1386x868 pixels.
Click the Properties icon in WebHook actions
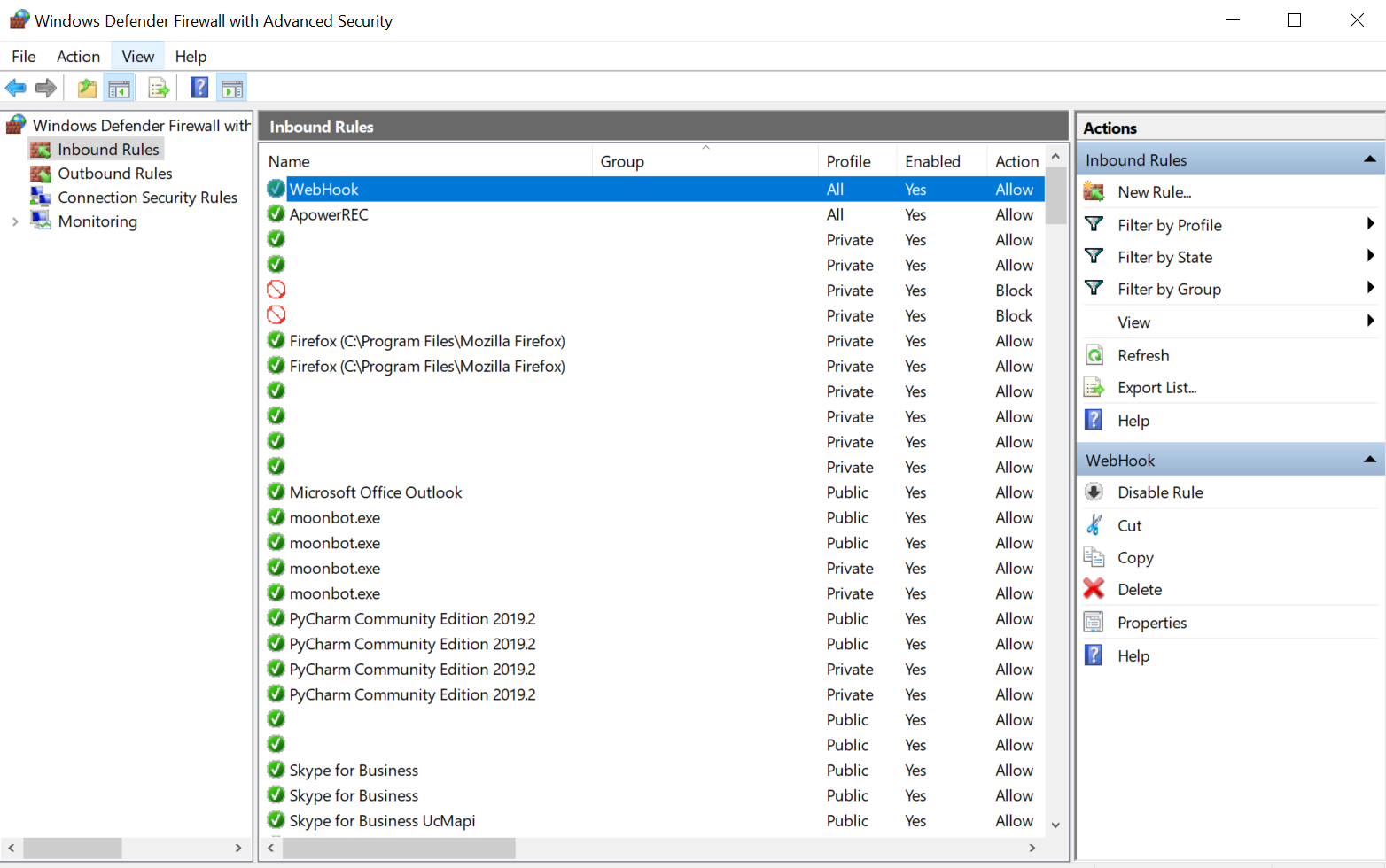coord(1094,622)
